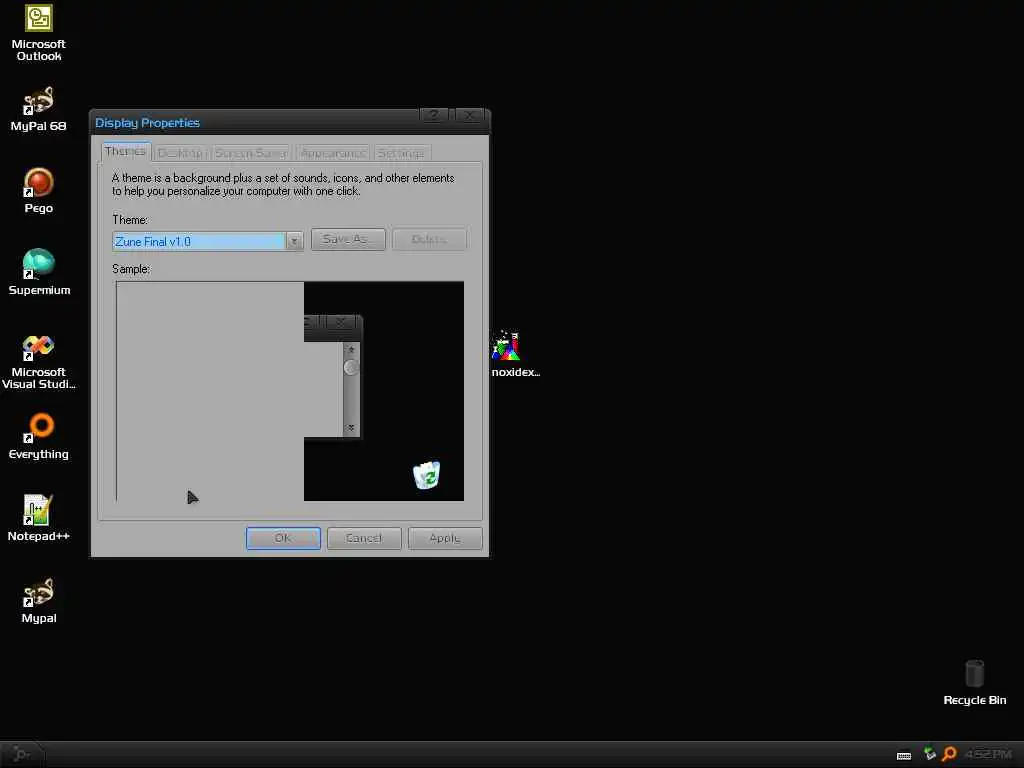The image size is (1024, 768).
Task: Click the orange Everything search tray icon
Action: pos(949,754)
